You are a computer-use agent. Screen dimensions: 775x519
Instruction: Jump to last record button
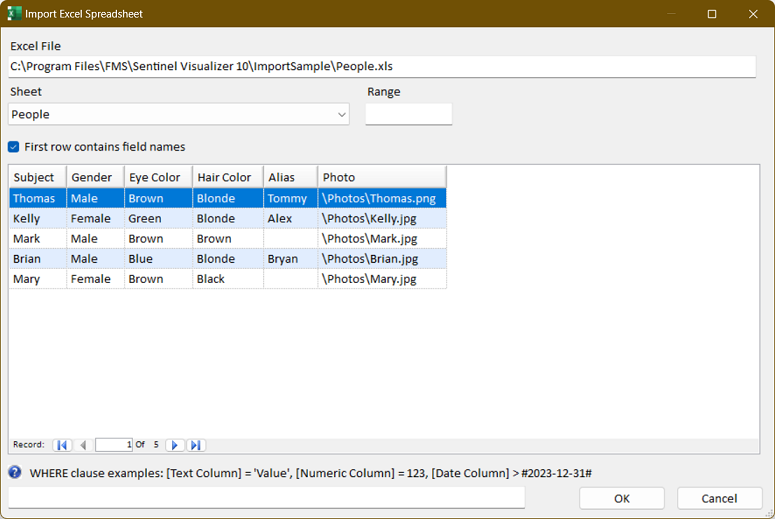point(196,445)
